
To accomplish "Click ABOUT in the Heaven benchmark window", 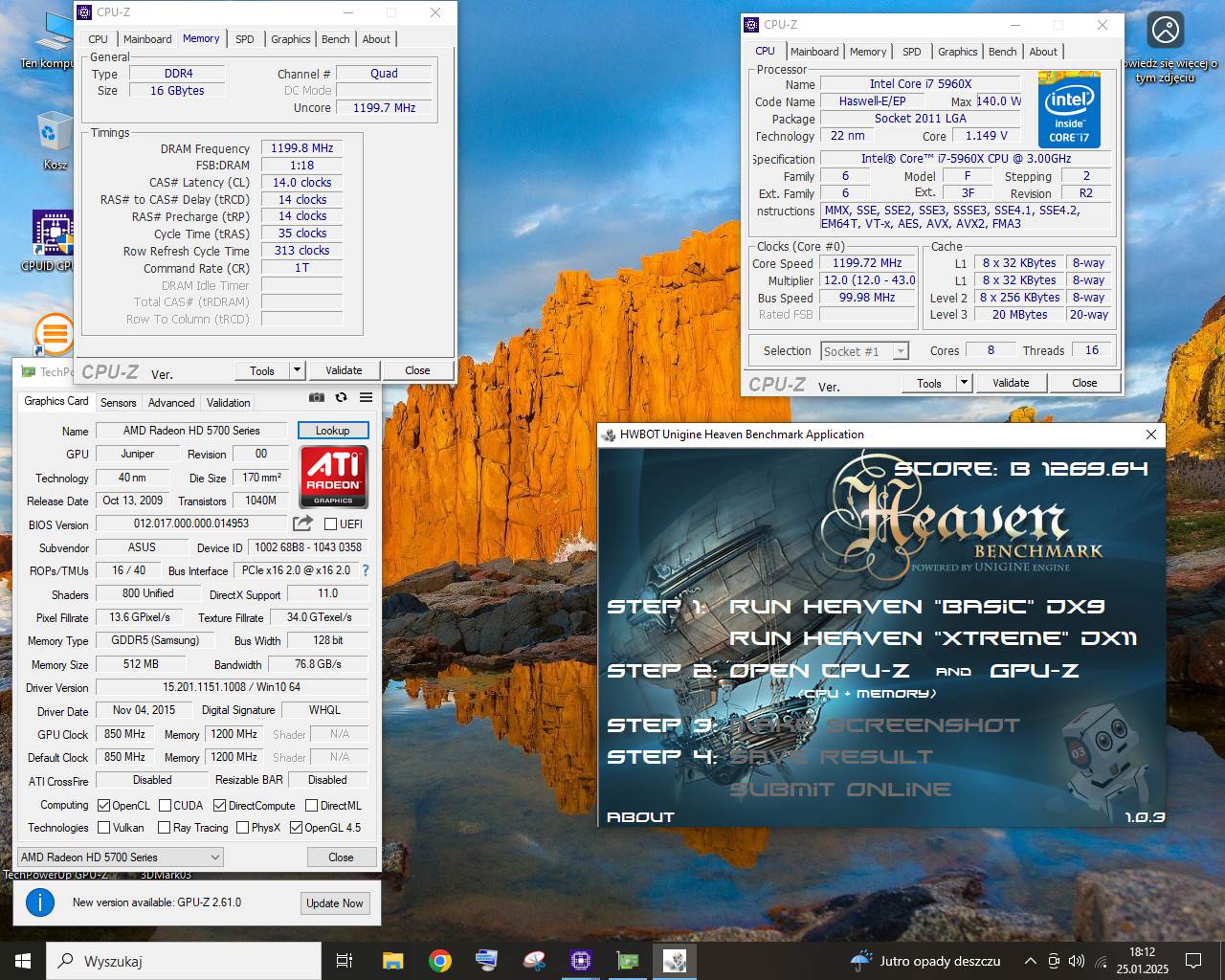I will [x=640, y=817].
